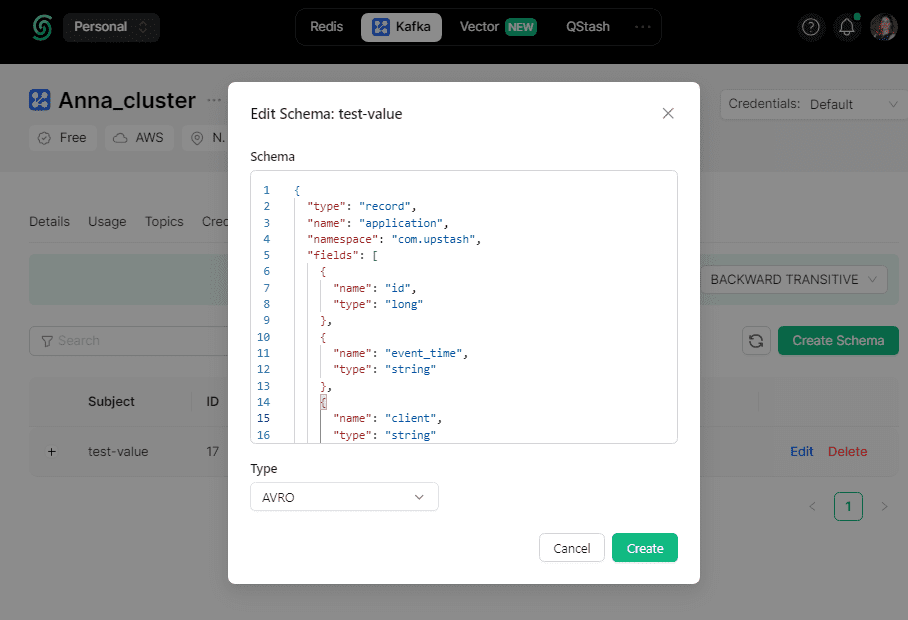Select page 1 in pagination

pos(848,507)
